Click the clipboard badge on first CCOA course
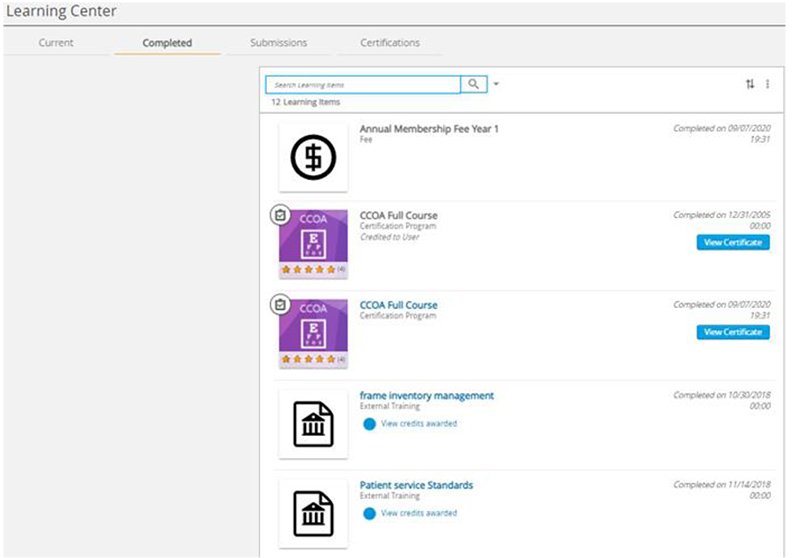Screen dimensions: 800x558 point(280,215)
